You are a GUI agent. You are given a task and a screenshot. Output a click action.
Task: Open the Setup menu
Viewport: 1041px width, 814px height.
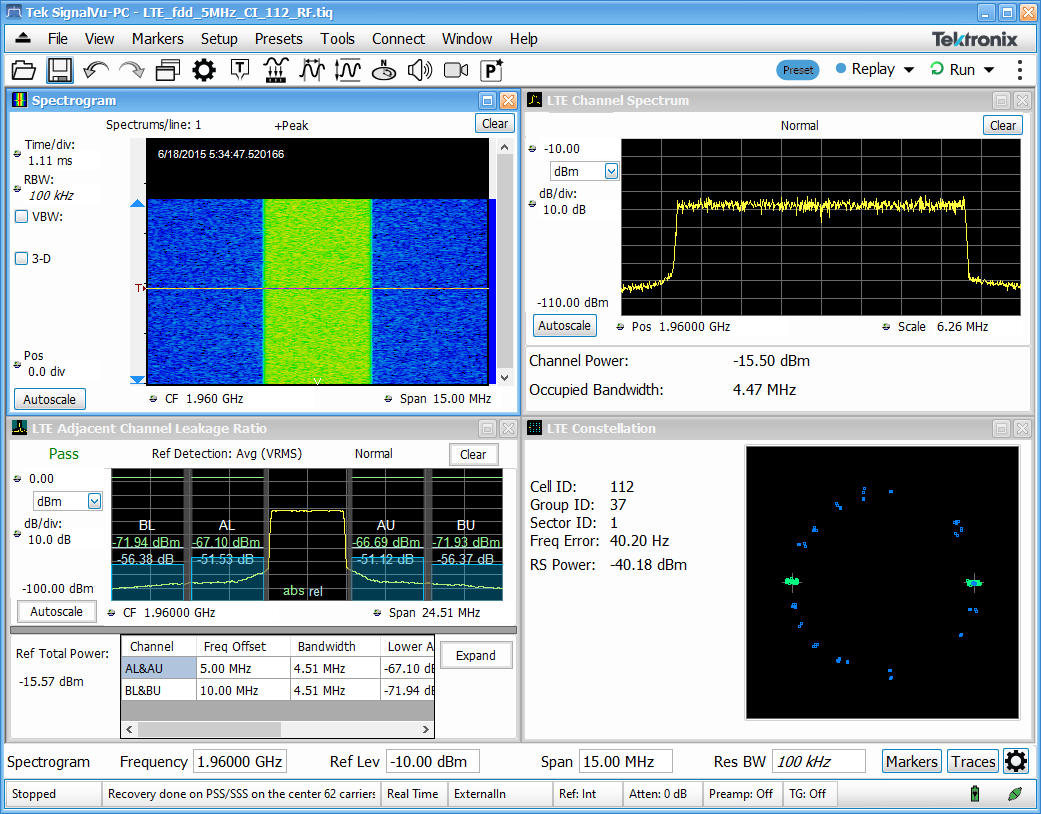point(219,39)
